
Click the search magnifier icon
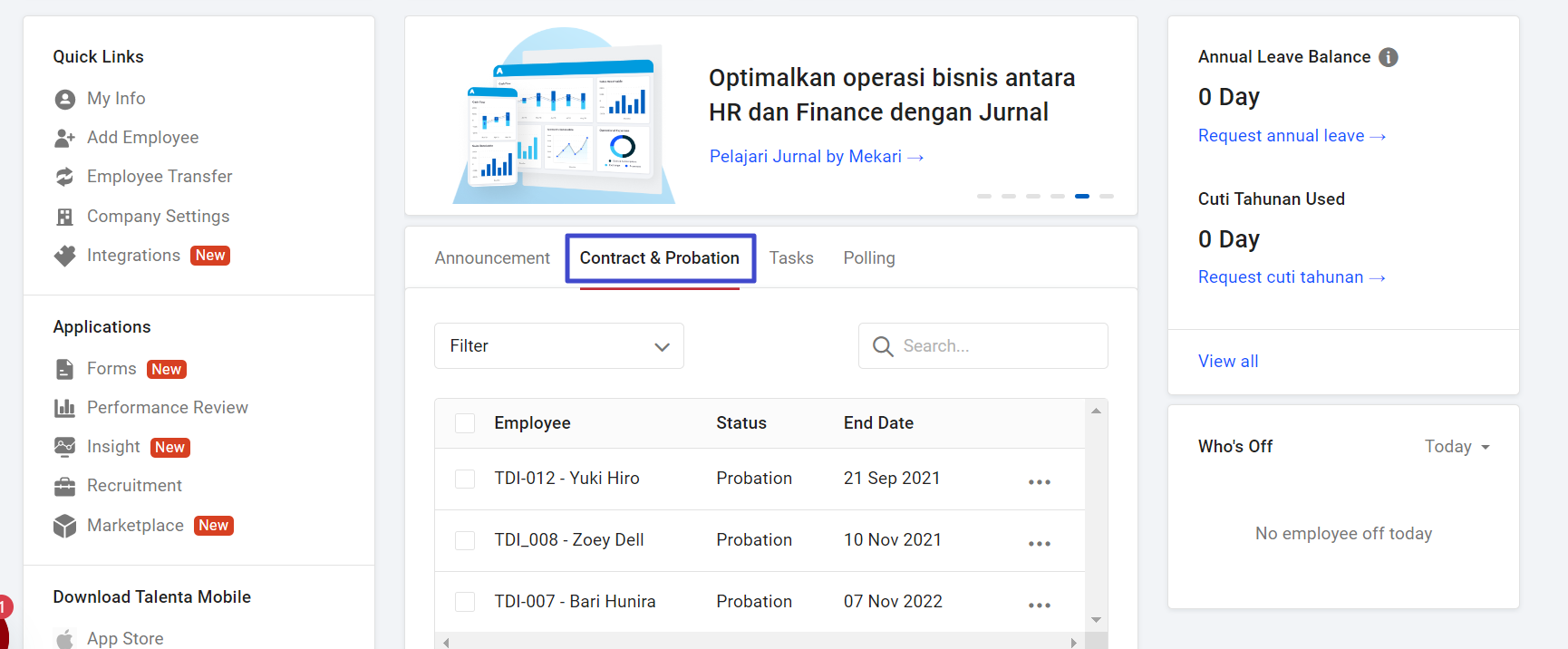tap(883, 346)
